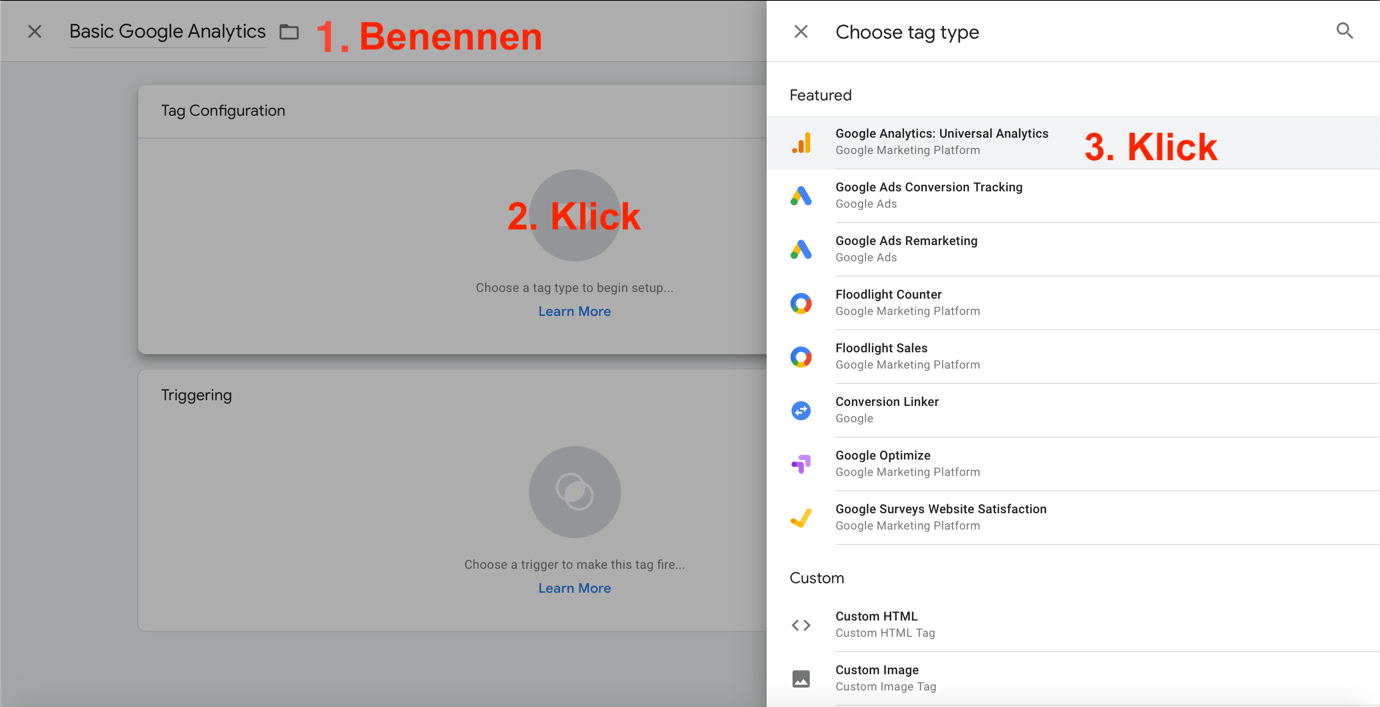The width and height of the screenshot is (1380, 707).
Task: Click 'Choose a tag type to begin setup' text
Action: [x=574, y=288]
